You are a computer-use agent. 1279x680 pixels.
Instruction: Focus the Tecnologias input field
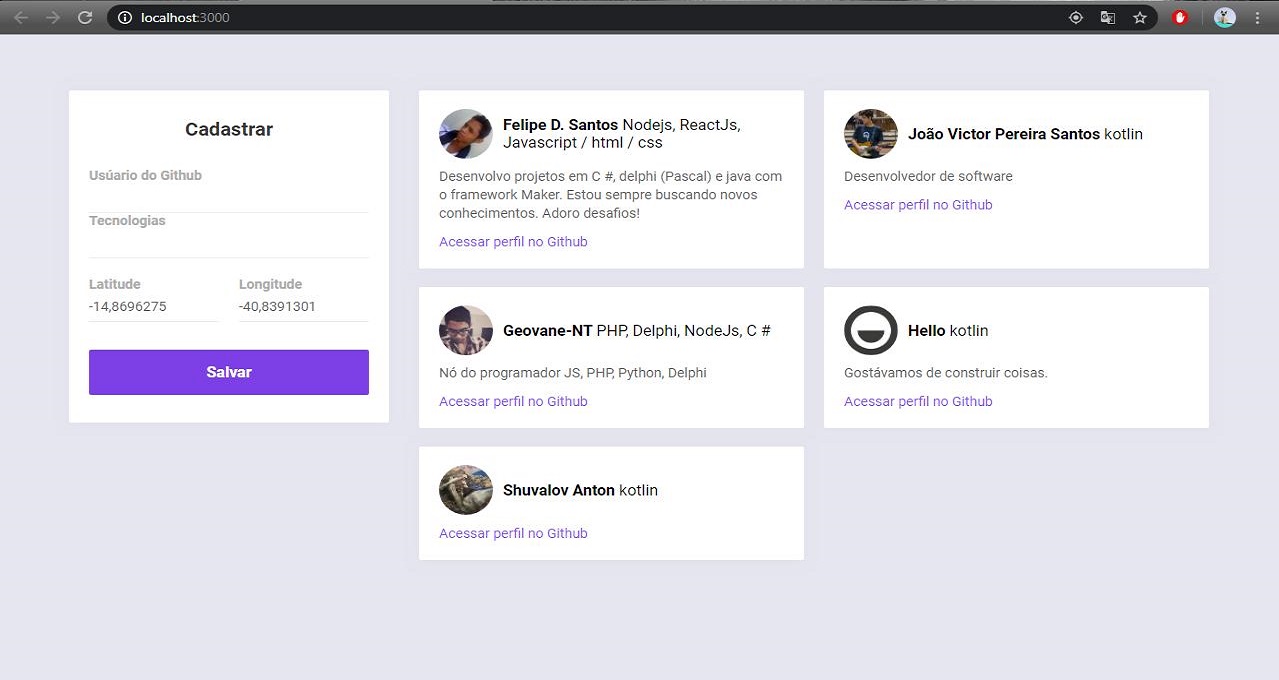pyautogui.click(x=228, y=243)
